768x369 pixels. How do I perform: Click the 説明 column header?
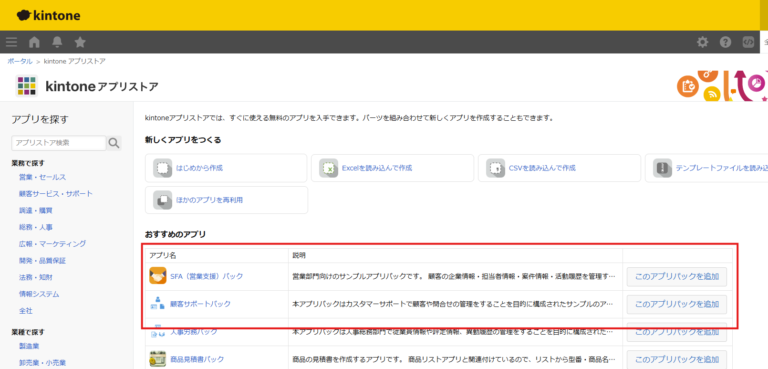pyautogui.click(x=299, y=256)
